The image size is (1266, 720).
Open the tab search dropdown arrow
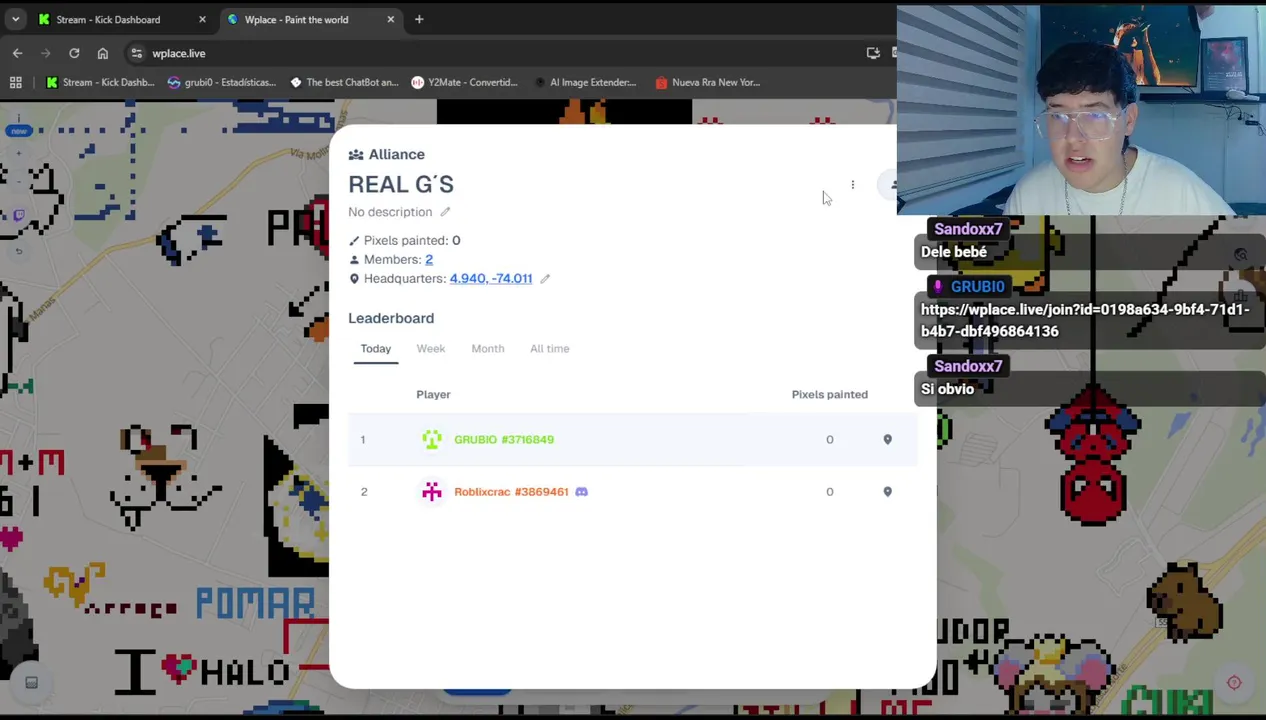click(15, 19)
